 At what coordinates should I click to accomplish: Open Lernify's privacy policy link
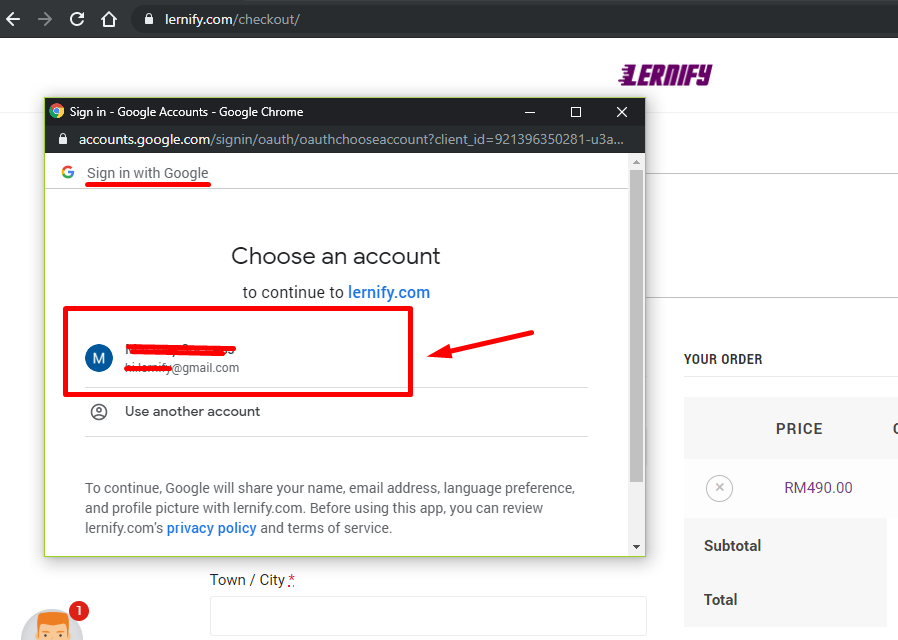pyautogui.click(x=211, y=528)
